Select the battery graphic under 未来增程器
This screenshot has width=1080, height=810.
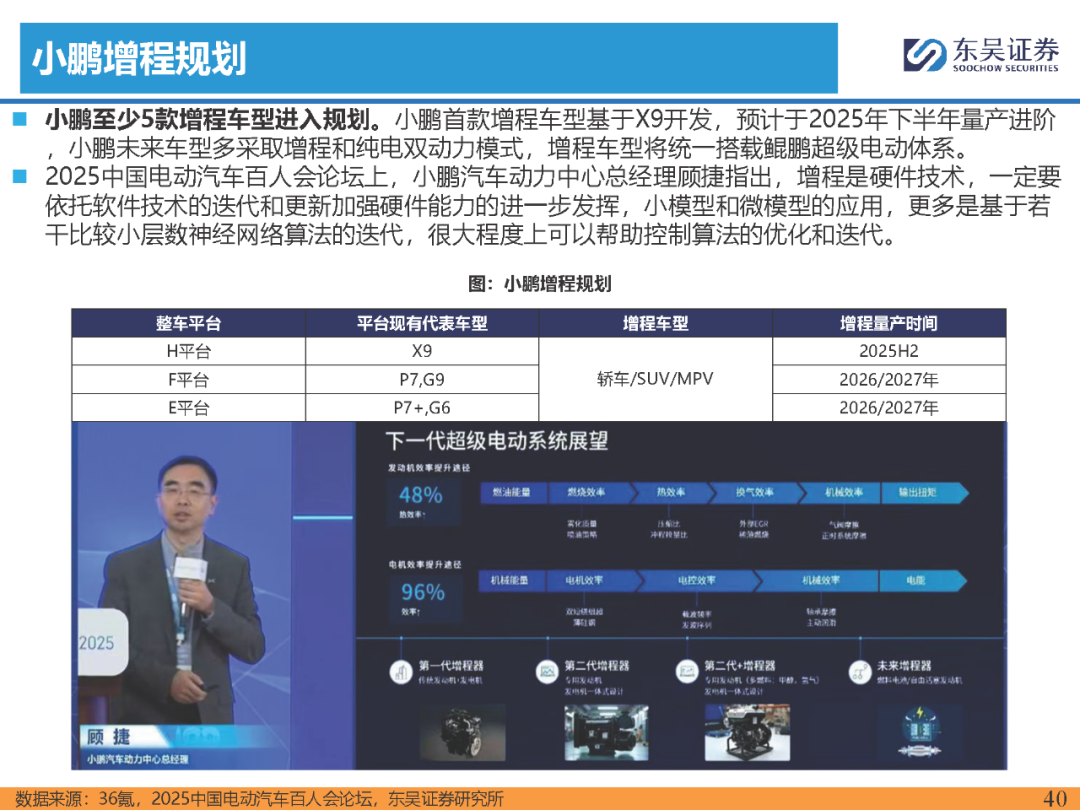point(920,732)
